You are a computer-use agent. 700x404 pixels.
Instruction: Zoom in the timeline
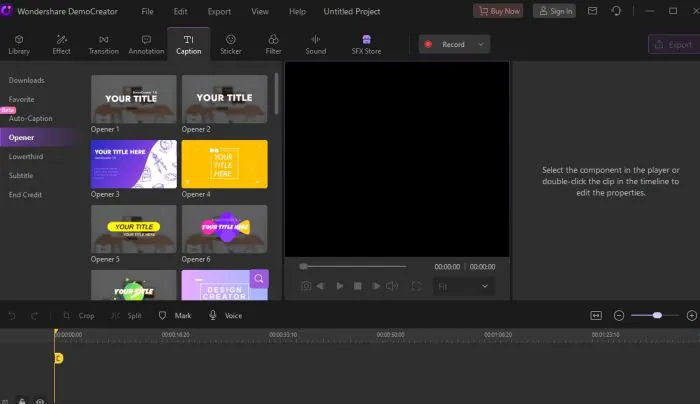click(692, 316)
